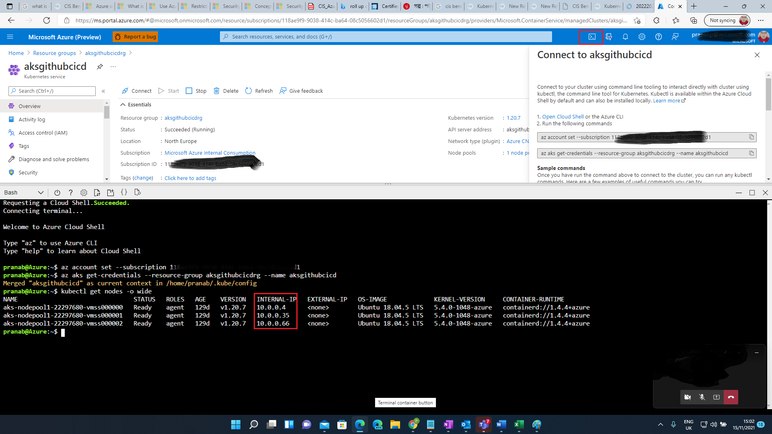
Task: Open Microsoft Azure Internal Consumption subscription link
Action: click(x=210, y=153)
